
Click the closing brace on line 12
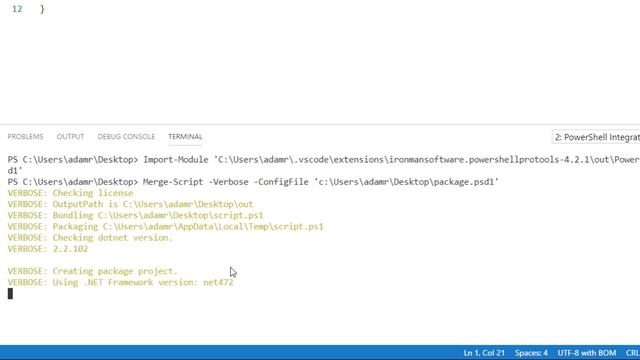(42, 9)
